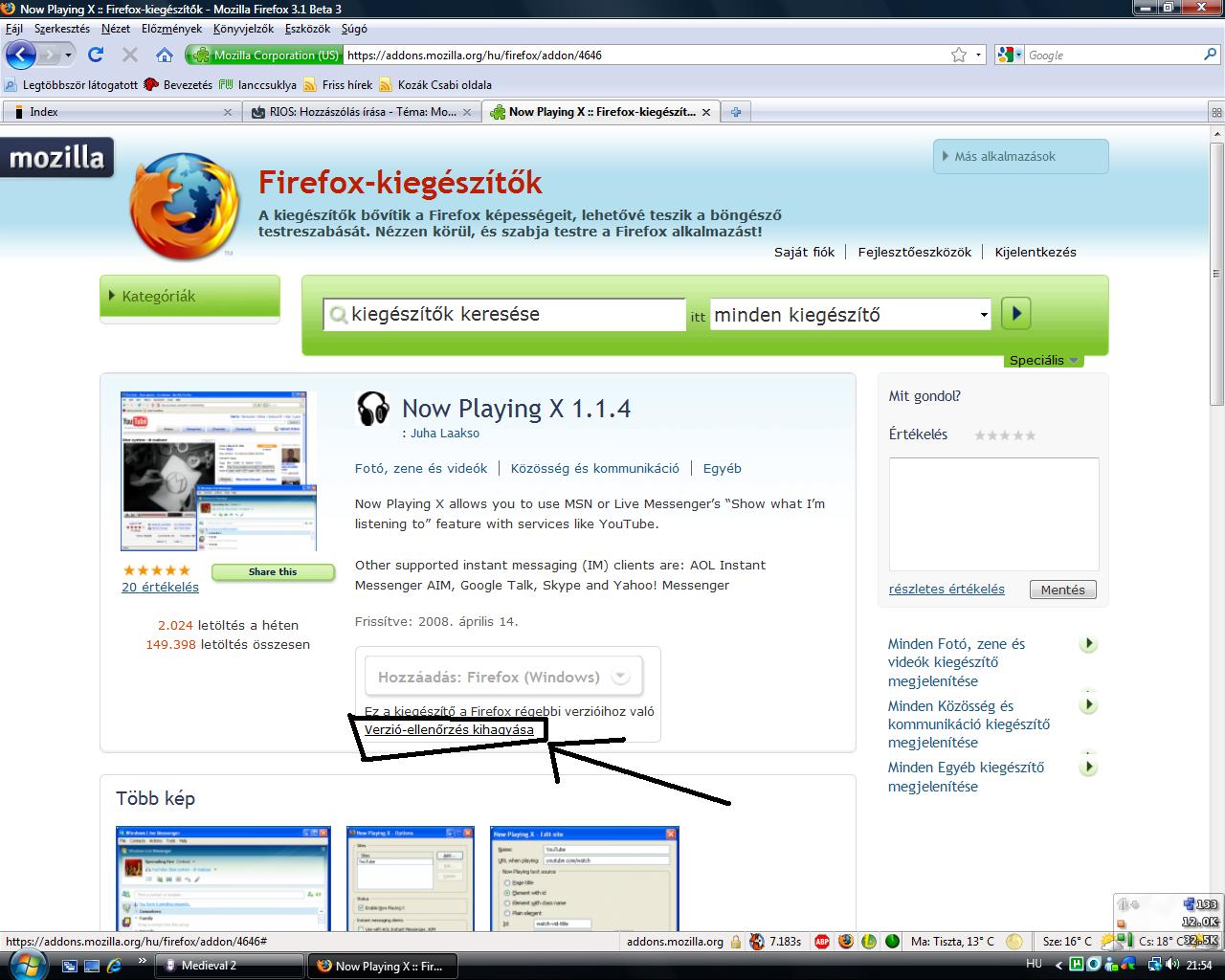
Task: Open the Kozák Csabi oldala feed bookmark
Action: click(435, 84)
